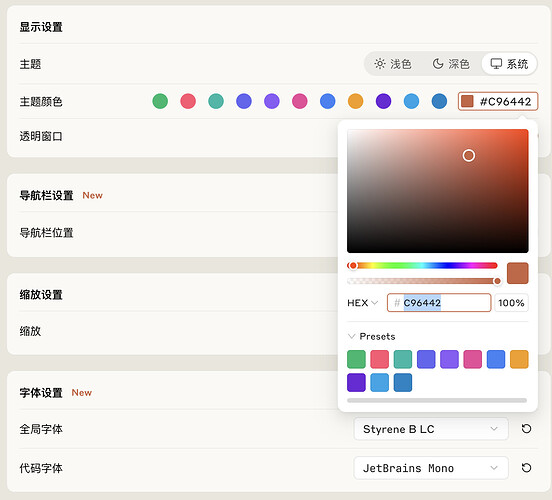Open the code font dropdown JetBrains Mono
This screenshot has width=552, height=500.
click(x=431, y=468)
